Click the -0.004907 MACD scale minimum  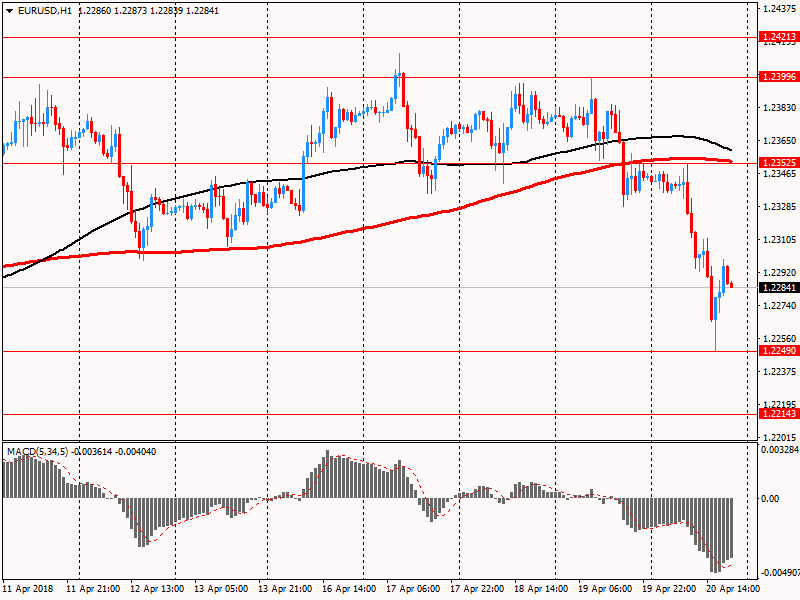(776, 573)
